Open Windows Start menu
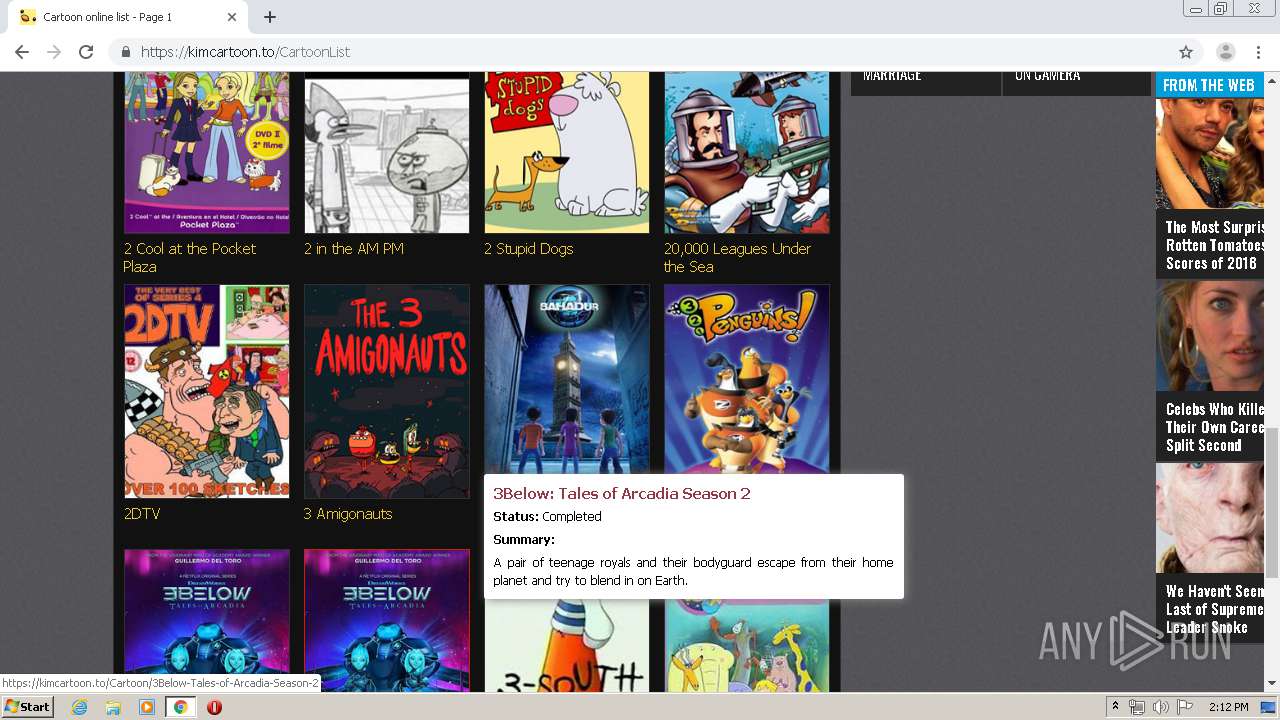1280x720 pixels. tap(27, 707)
